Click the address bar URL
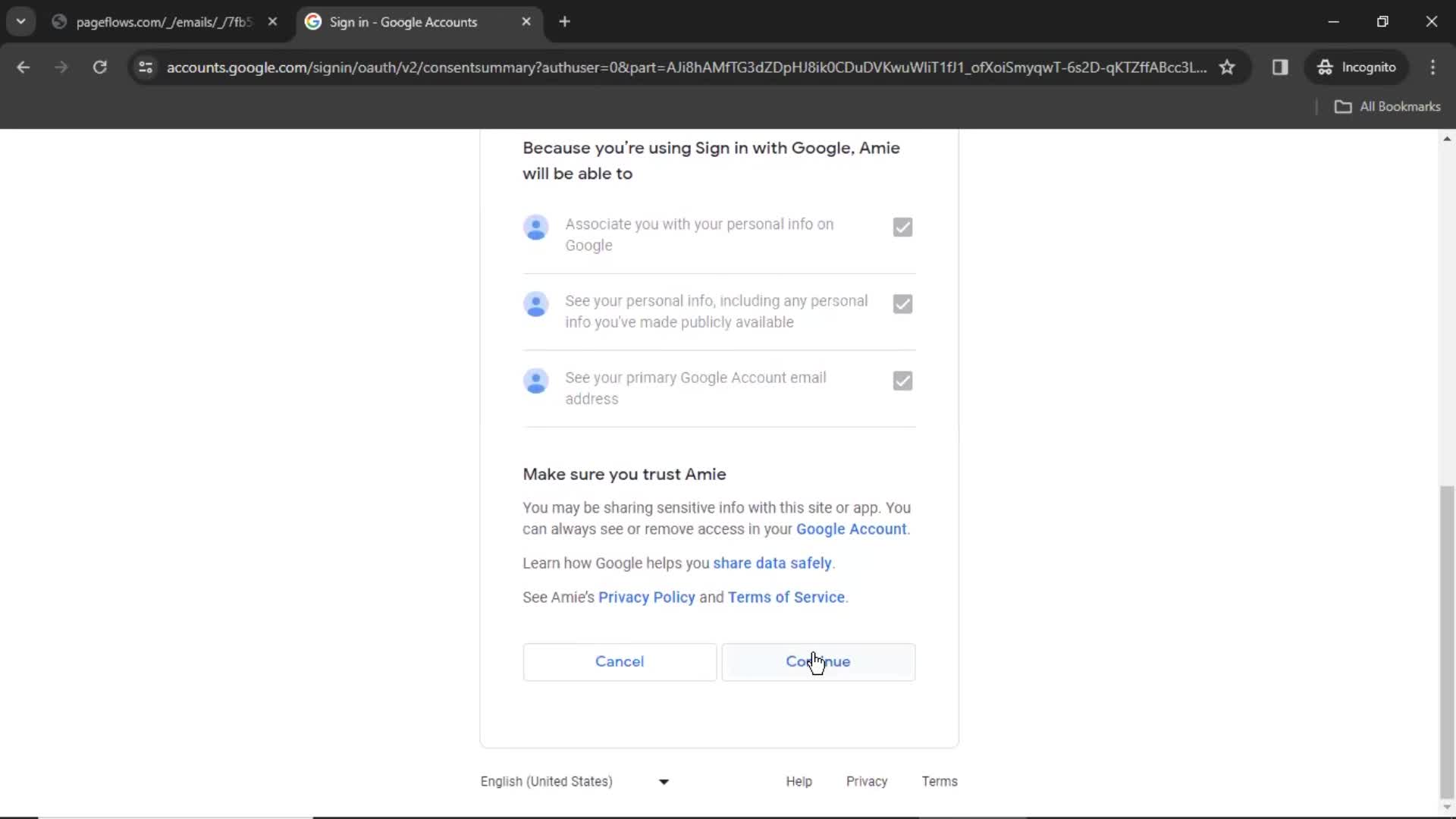Viewport: 1456px width, 819px height. pyautogui.click(x=686, y=67)
